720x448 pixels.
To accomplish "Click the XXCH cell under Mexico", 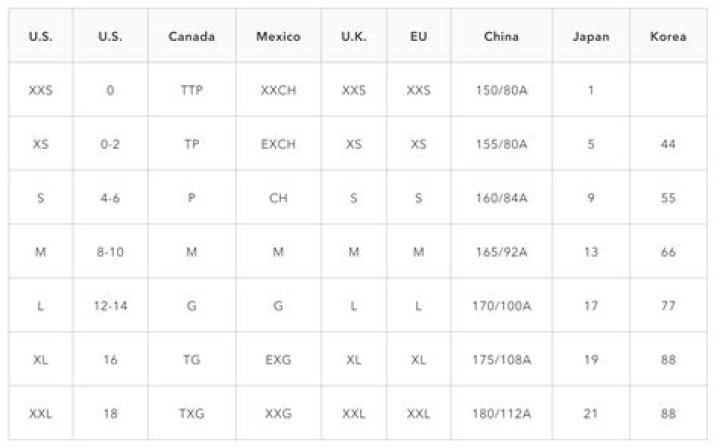I will pos(278,90).
